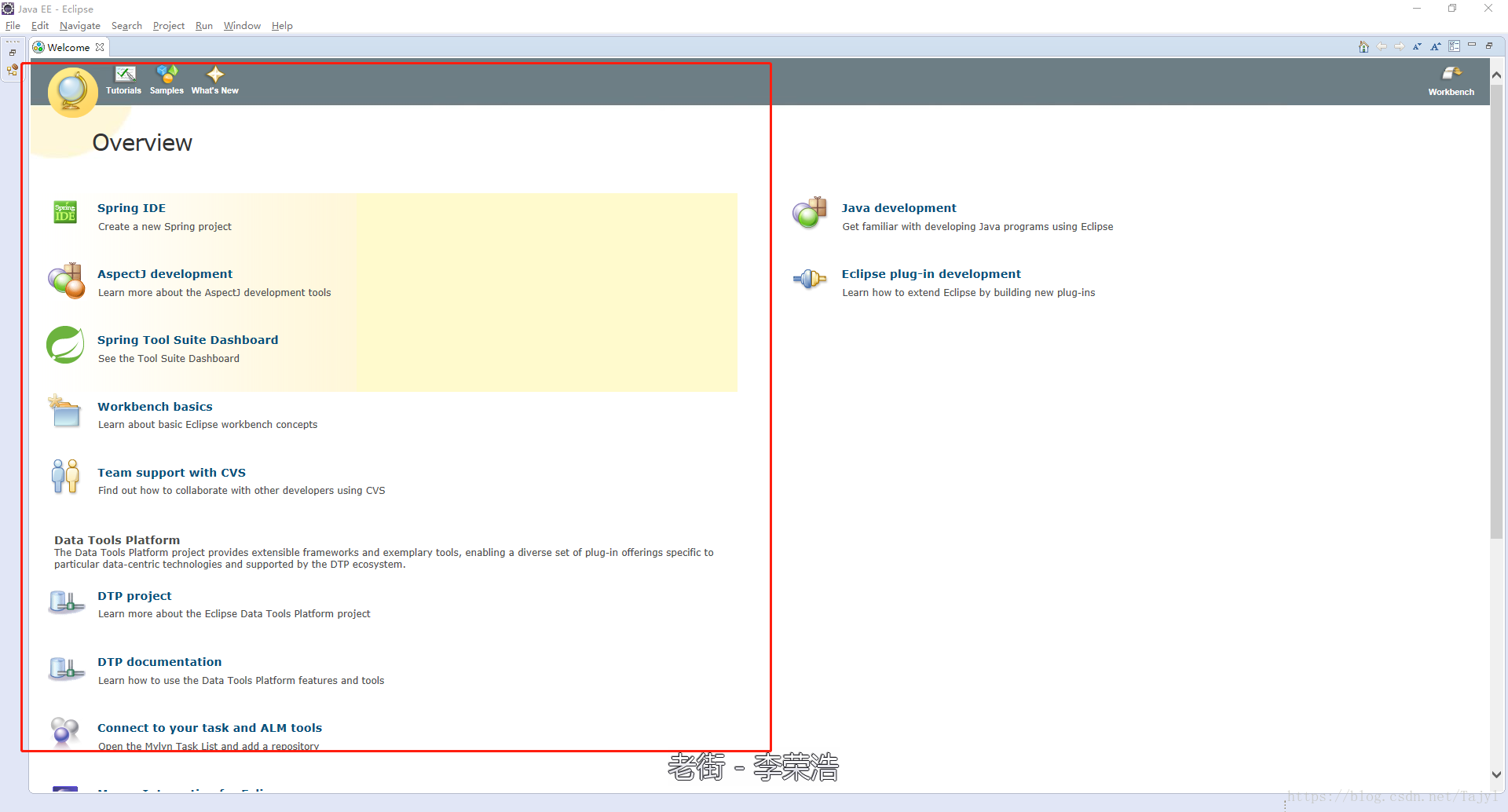Click the back navigation arrow
Viewport: 1508px width, 812px height.
coord(1382,47)
